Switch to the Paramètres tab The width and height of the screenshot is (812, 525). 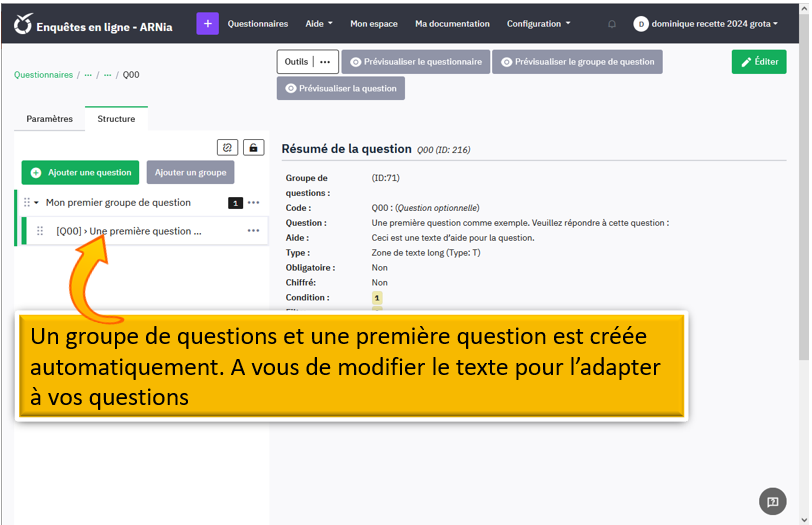click(x=49, y=119)
